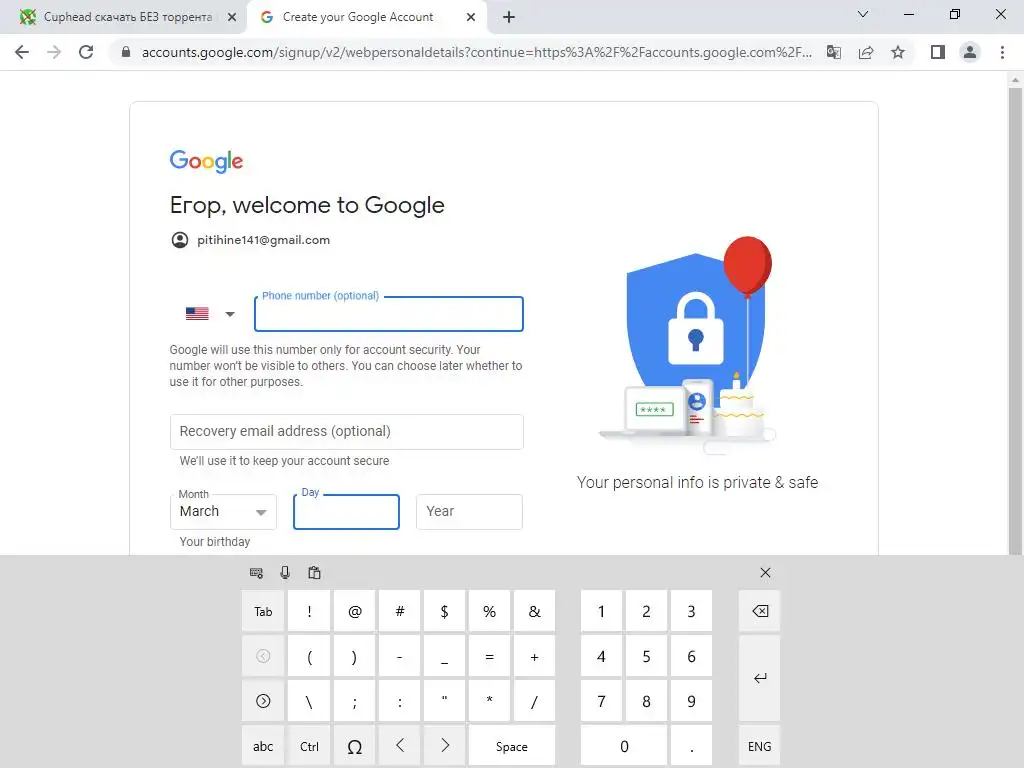Tap the backspace key on touch keyboard
This screenshot has height=768, width=1024.
tap(760, 611)
